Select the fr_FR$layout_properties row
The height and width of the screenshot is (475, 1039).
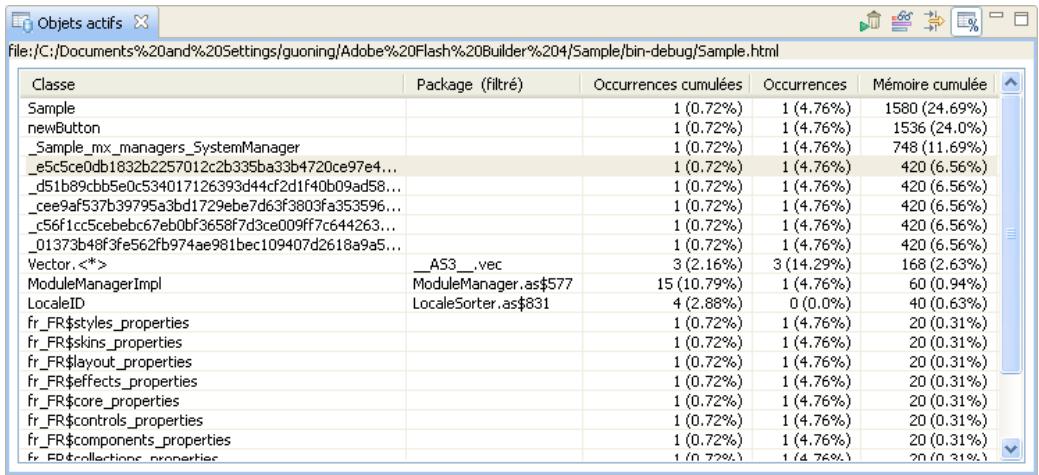(511, 362)
